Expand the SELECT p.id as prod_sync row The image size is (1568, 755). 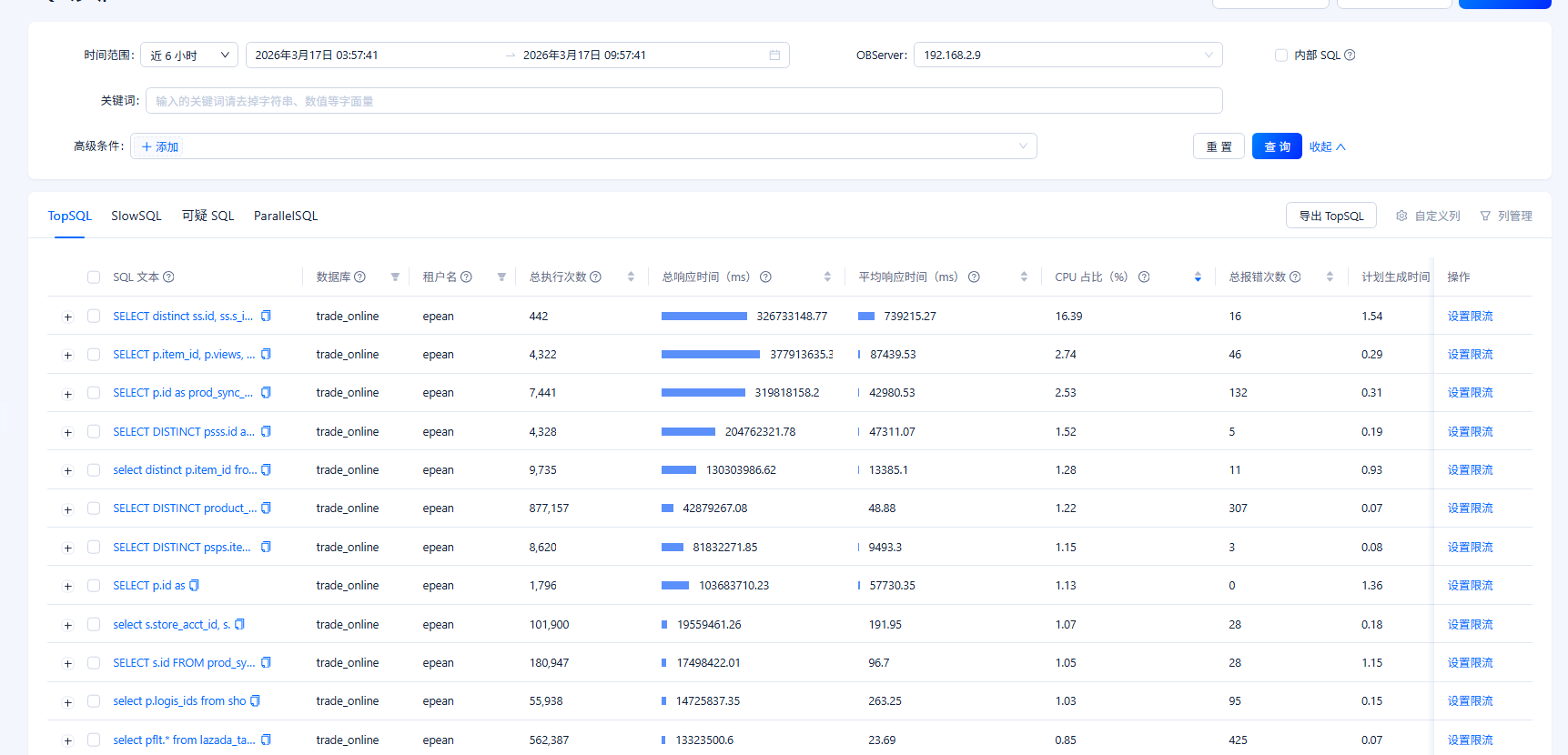click(67, 394)
